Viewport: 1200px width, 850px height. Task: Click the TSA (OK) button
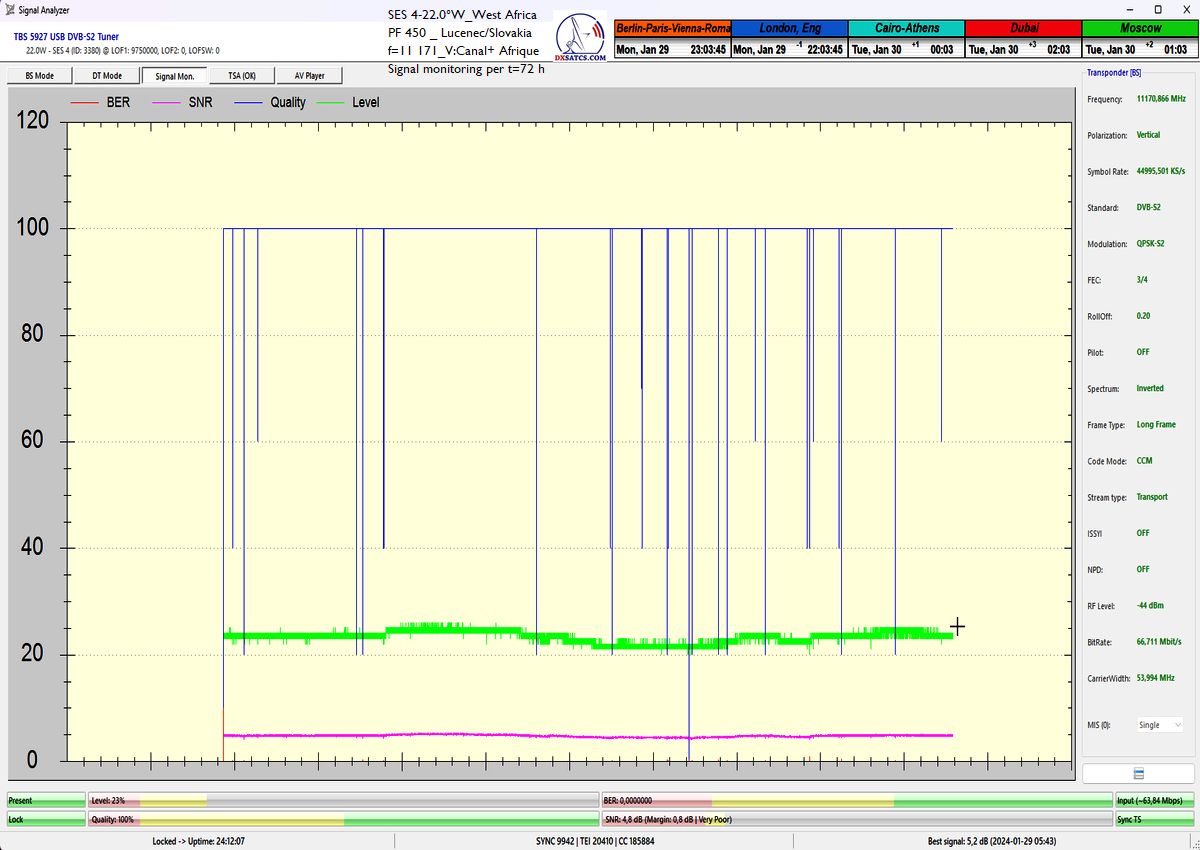[241, 76]
